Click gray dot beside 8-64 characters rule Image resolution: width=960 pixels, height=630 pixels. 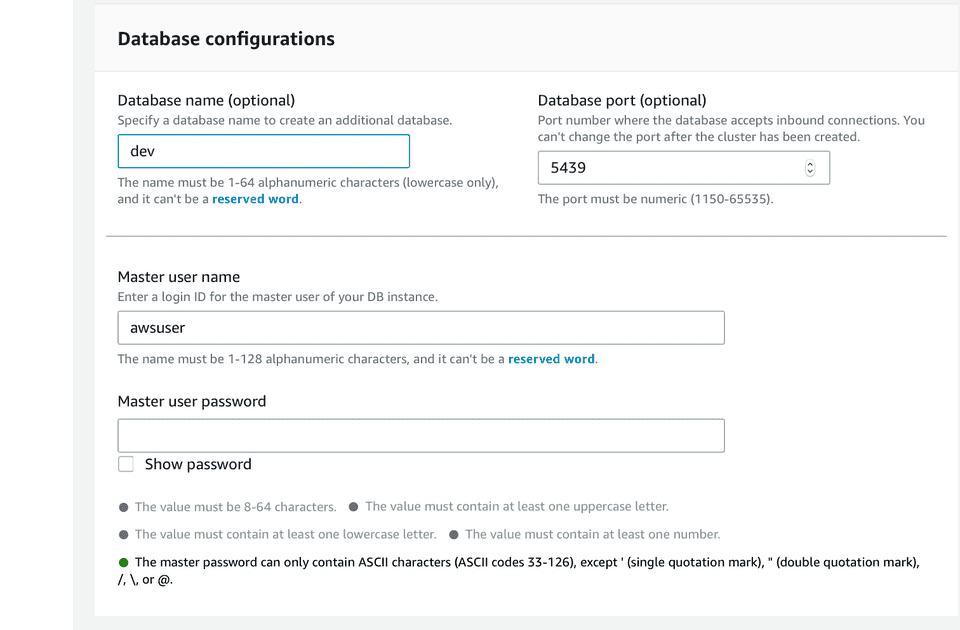tap(124, 507)
